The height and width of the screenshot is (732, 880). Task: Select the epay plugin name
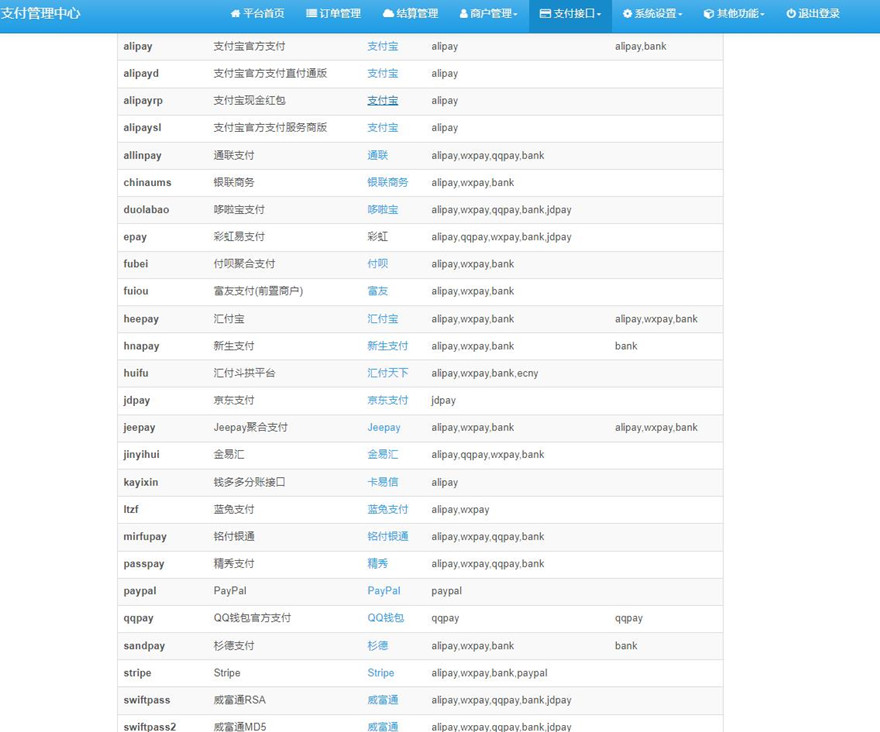pyautogui.click(x=135, y=237)
